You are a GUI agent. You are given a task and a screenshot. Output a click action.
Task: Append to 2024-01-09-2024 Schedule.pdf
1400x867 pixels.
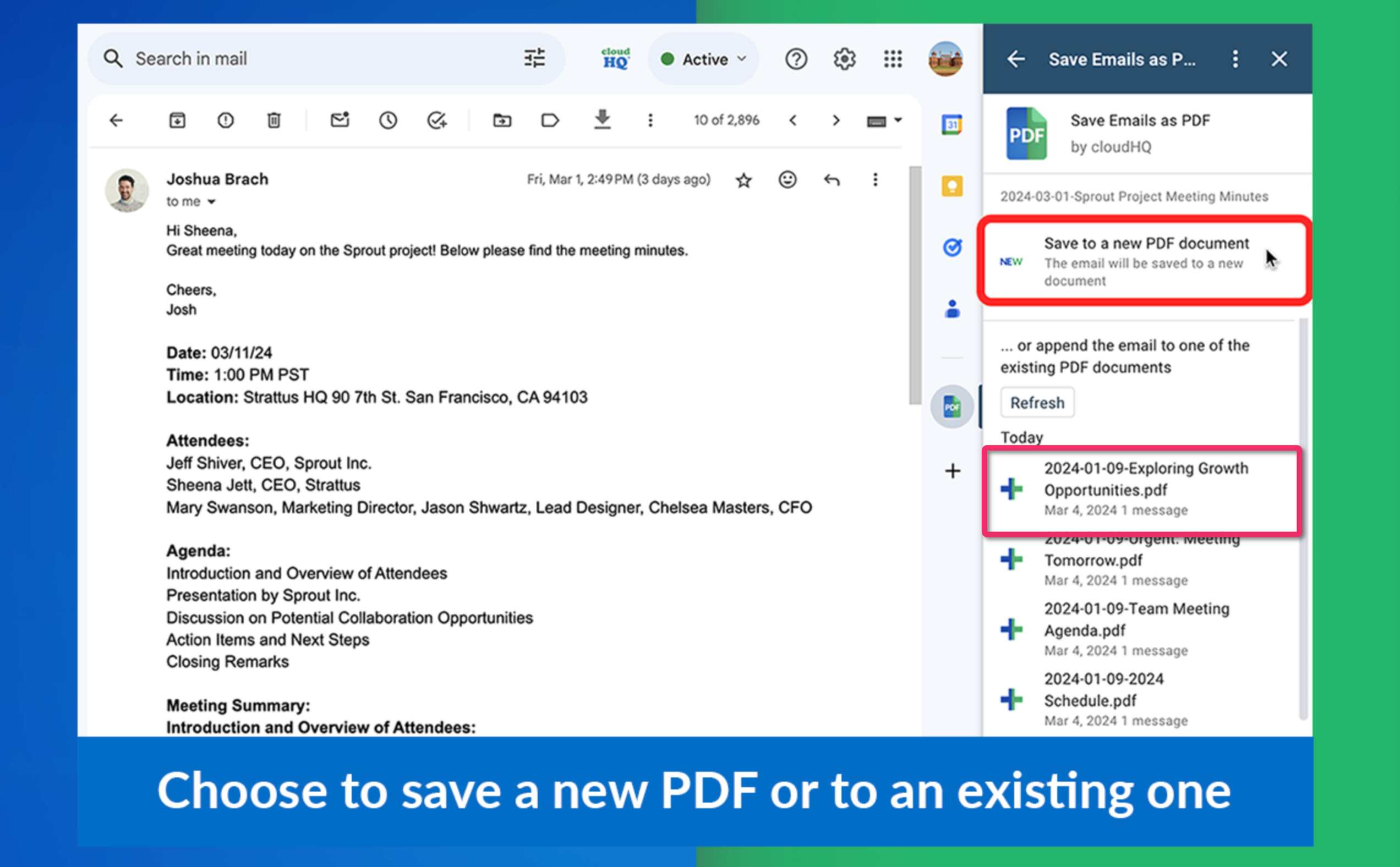pos(1141,700)
